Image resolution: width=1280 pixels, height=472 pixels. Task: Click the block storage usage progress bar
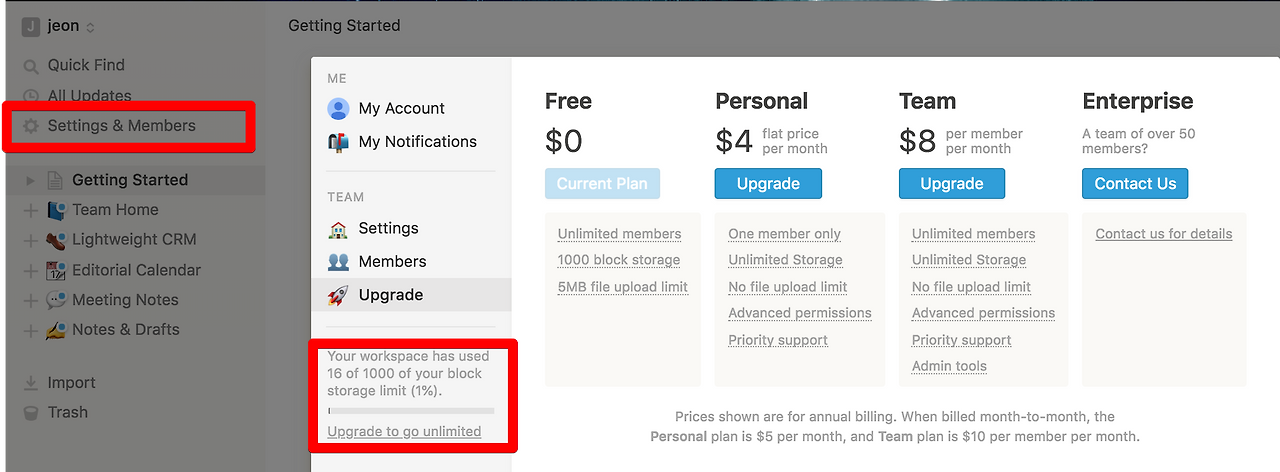click(411, 411)
